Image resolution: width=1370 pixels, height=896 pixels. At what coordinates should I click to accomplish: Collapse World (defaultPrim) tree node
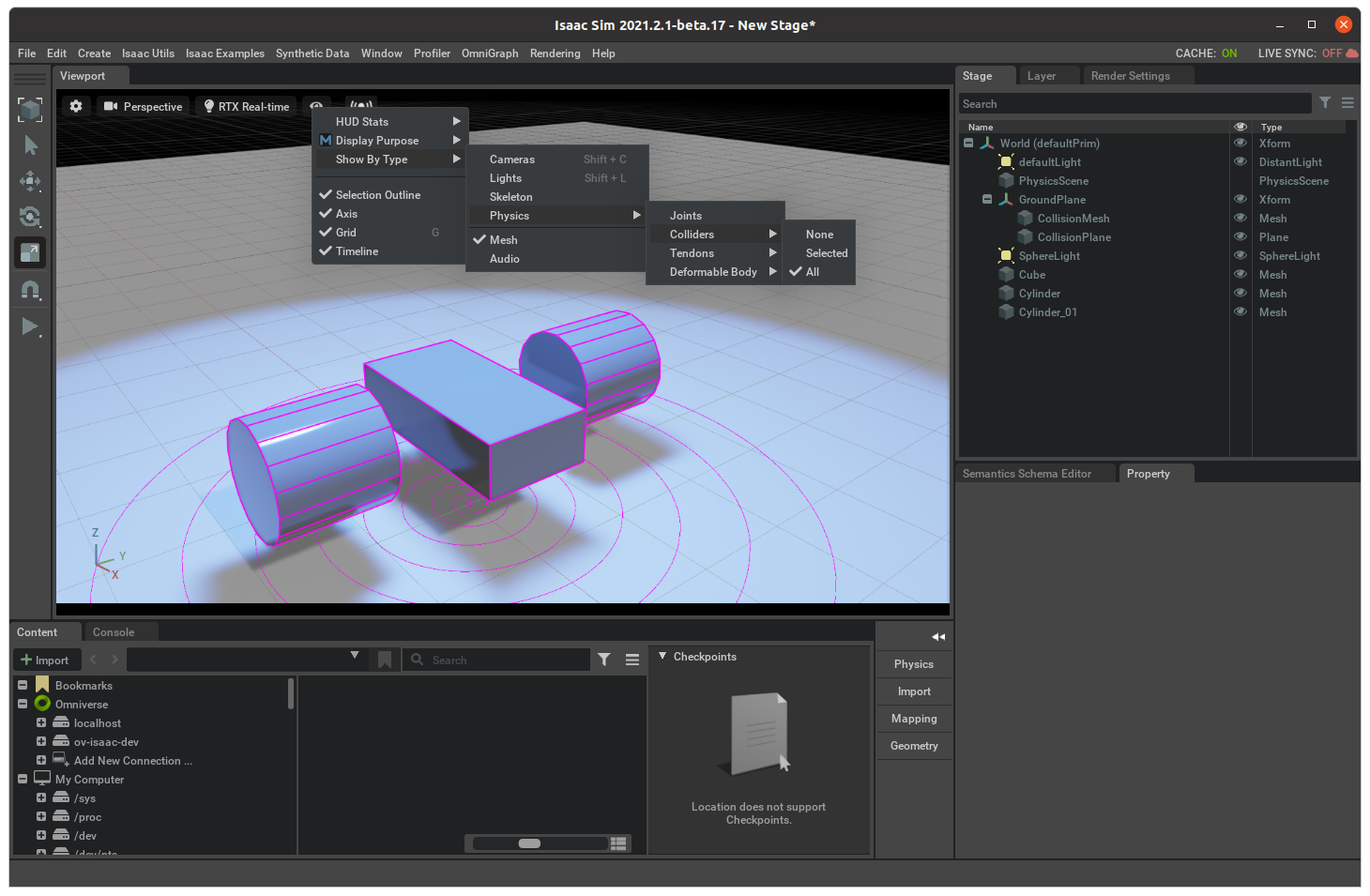pos(968,143)
